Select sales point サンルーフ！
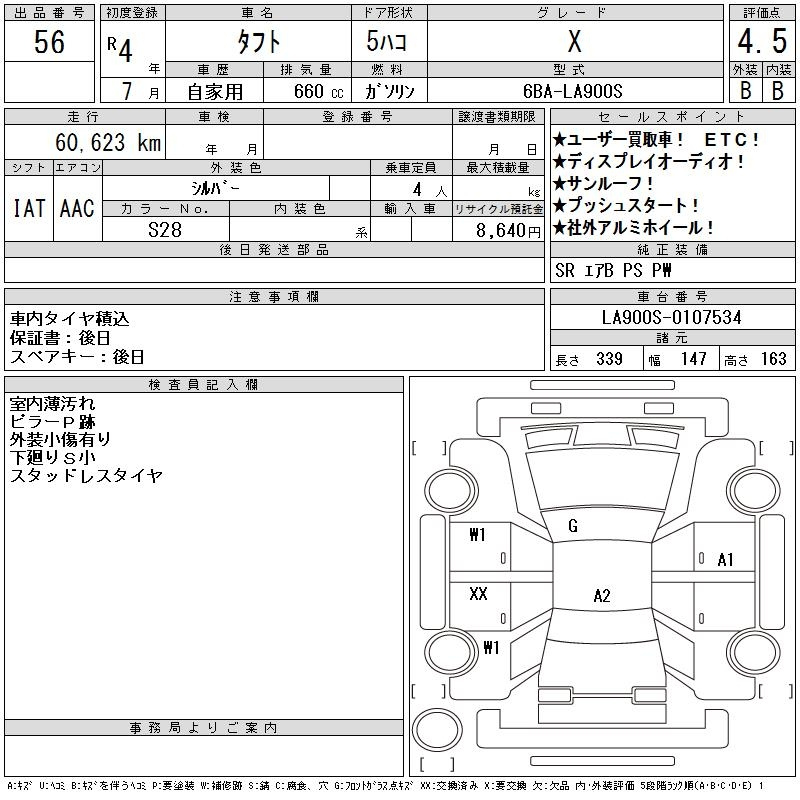The image size is (800, 800). [x=603, y=183]
